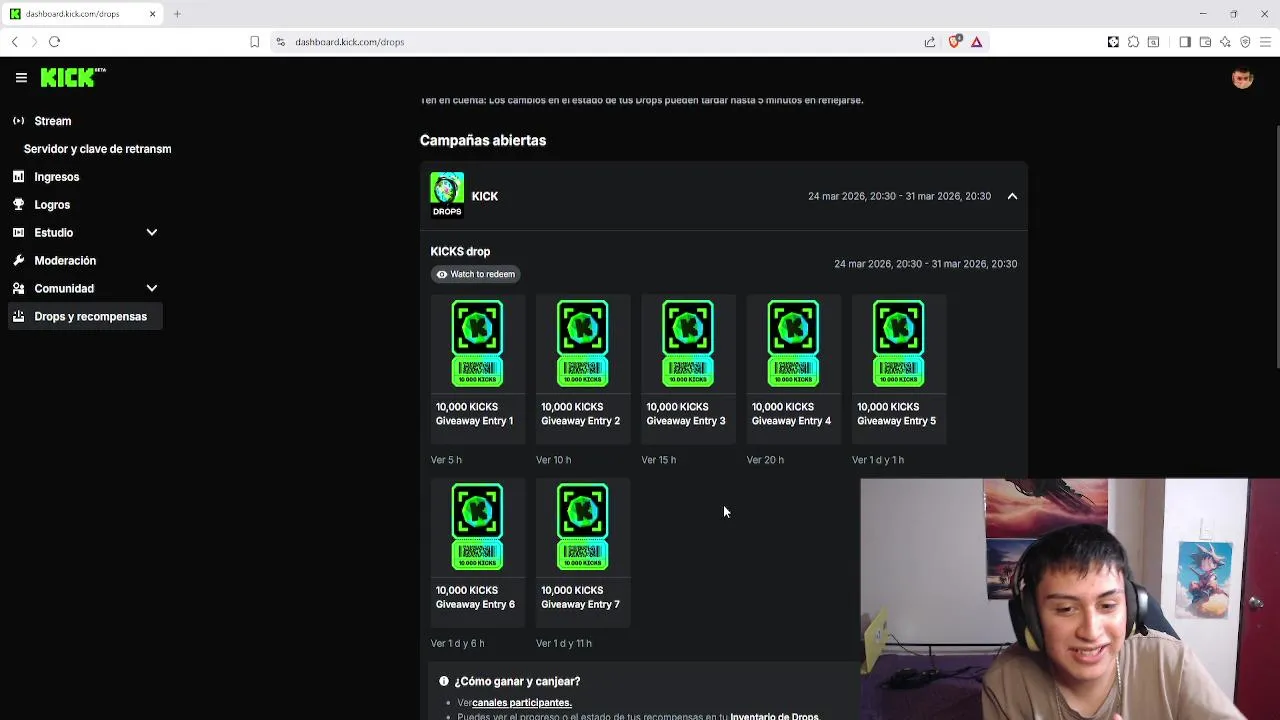The height and width of the screenshot is (720, 1280).
Task: Click the Drops y recompensas icon
Action: 18,317
